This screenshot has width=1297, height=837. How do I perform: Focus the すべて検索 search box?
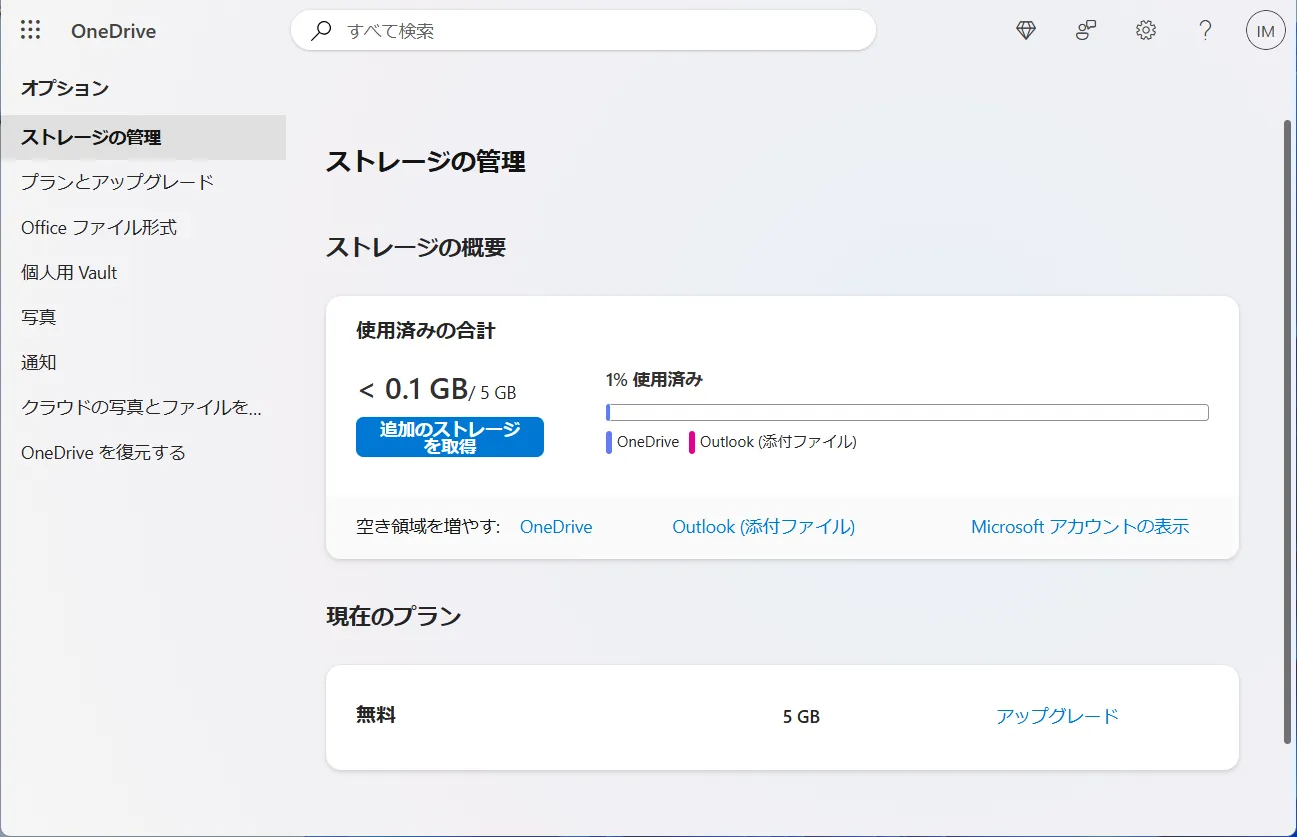583,31
